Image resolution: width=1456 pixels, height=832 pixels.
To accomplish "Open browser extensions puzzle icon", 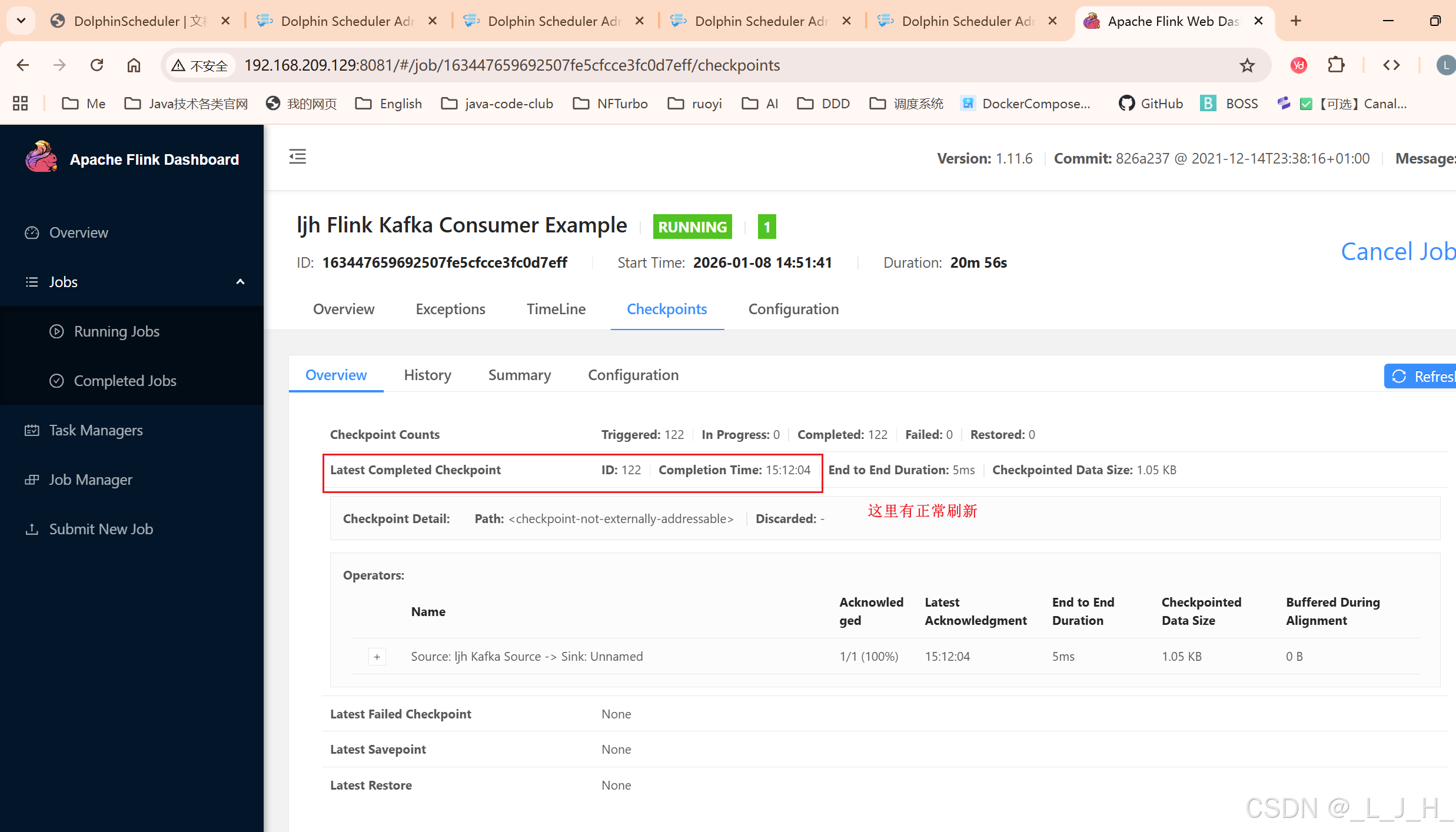I will pos(1336,65).
